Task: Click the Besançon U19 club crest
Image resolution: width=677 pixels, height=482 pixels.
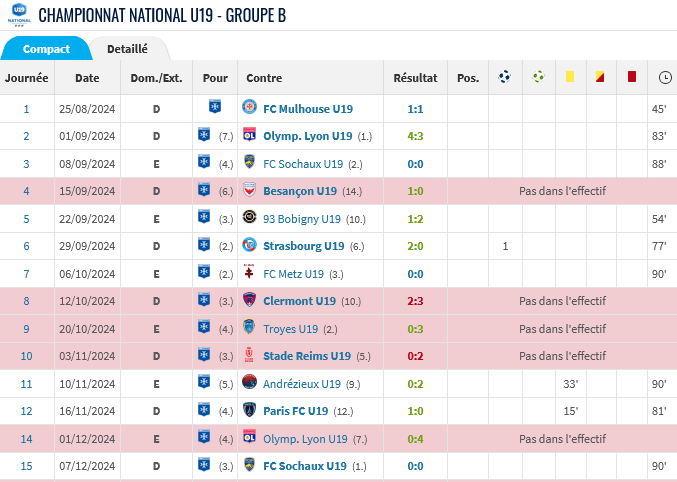Action: [249, 190]
